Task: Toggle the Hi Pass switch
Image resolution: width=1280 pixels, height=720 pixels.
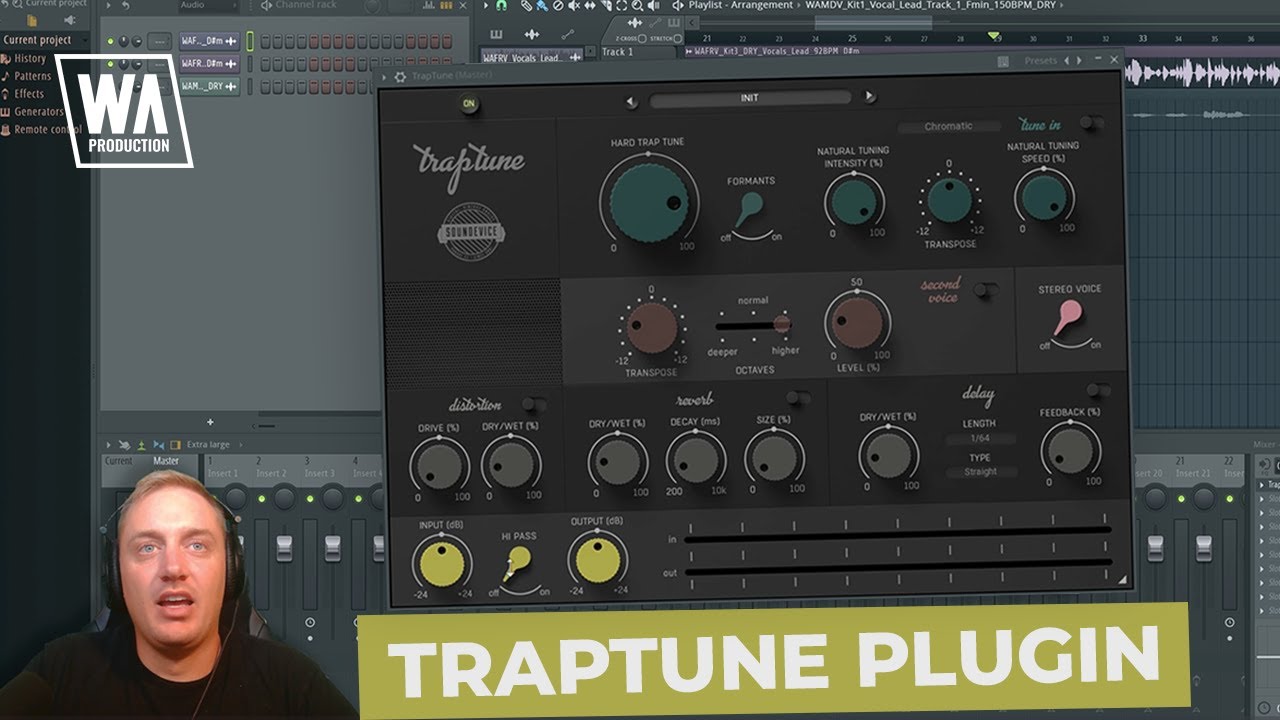Action: pyautogui.click(x=518, y=566)
